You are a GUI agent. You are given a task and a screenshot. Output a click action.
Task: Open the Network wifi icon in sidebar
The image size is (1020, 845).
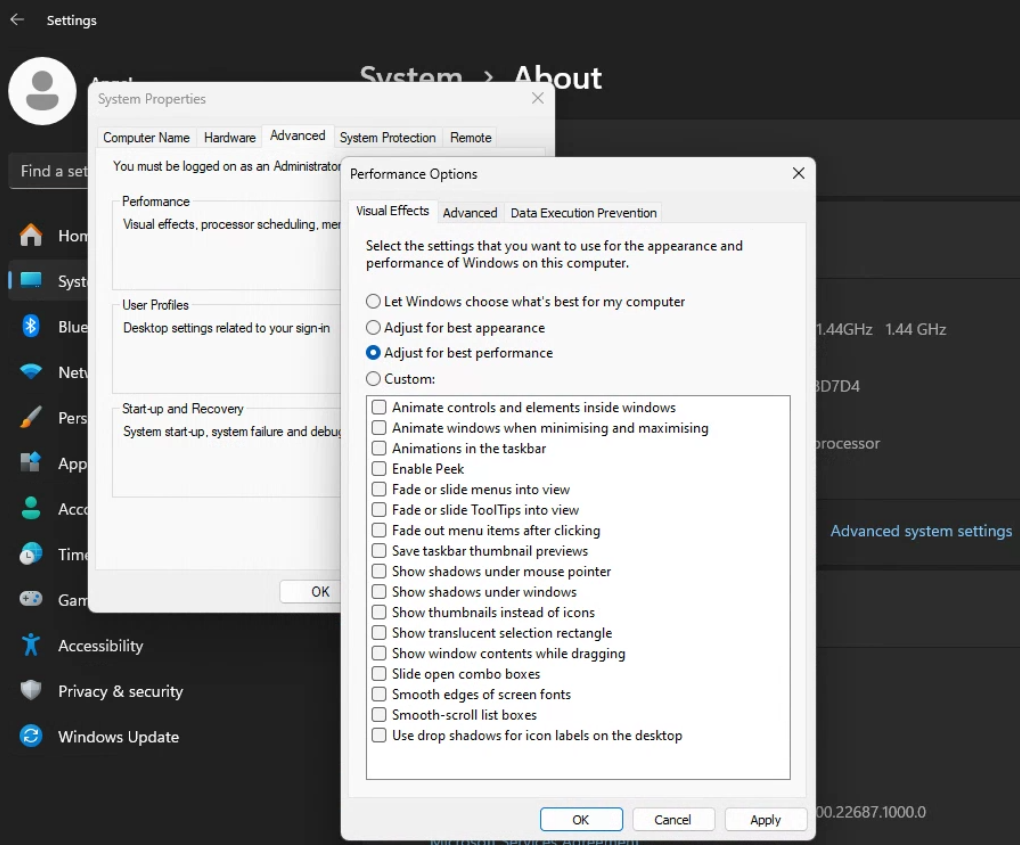[x=31, y=371]
